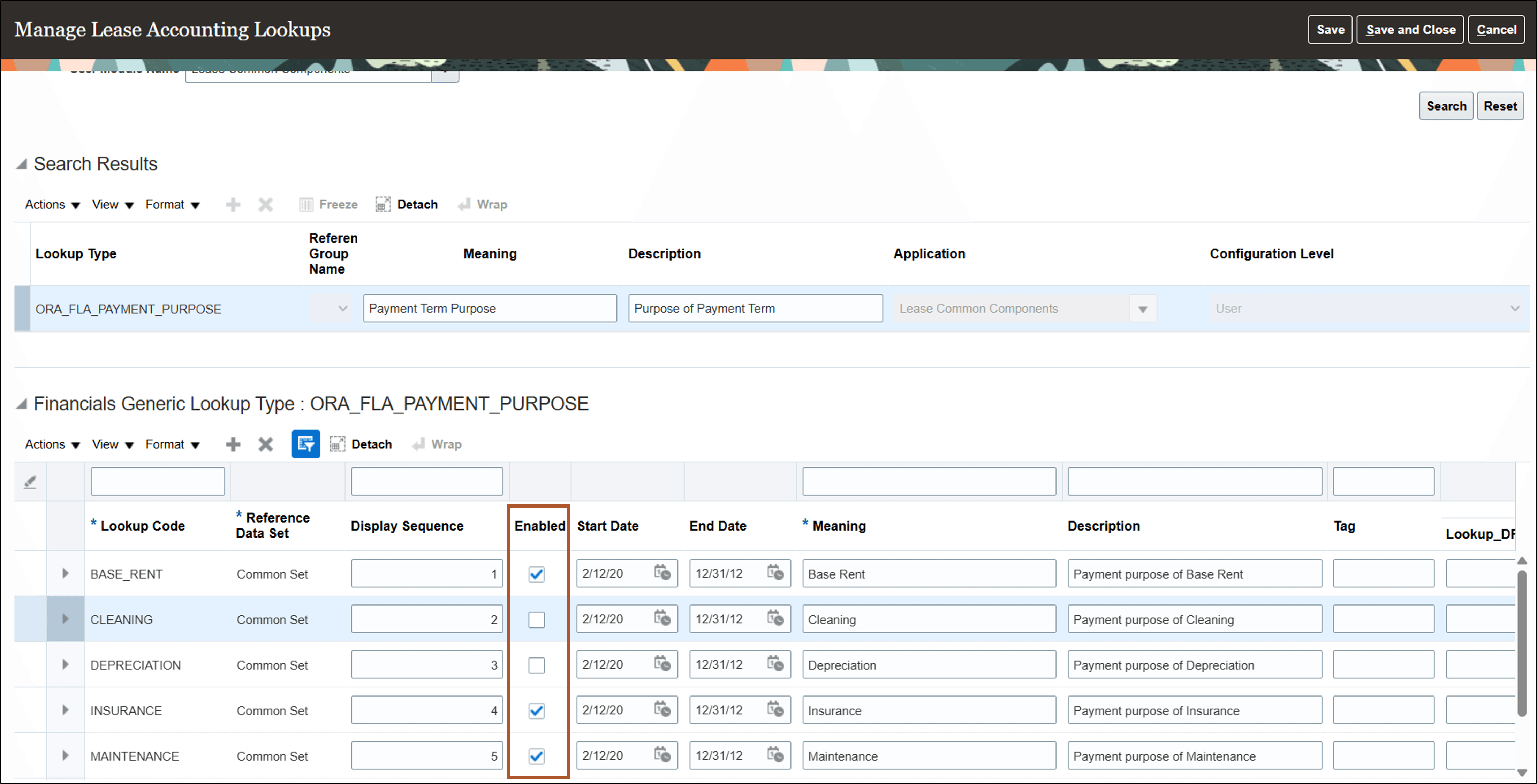Add a new lookup code with the plus icon
This screenshot has height=784, width=1537.
click(x=233, y=444)
